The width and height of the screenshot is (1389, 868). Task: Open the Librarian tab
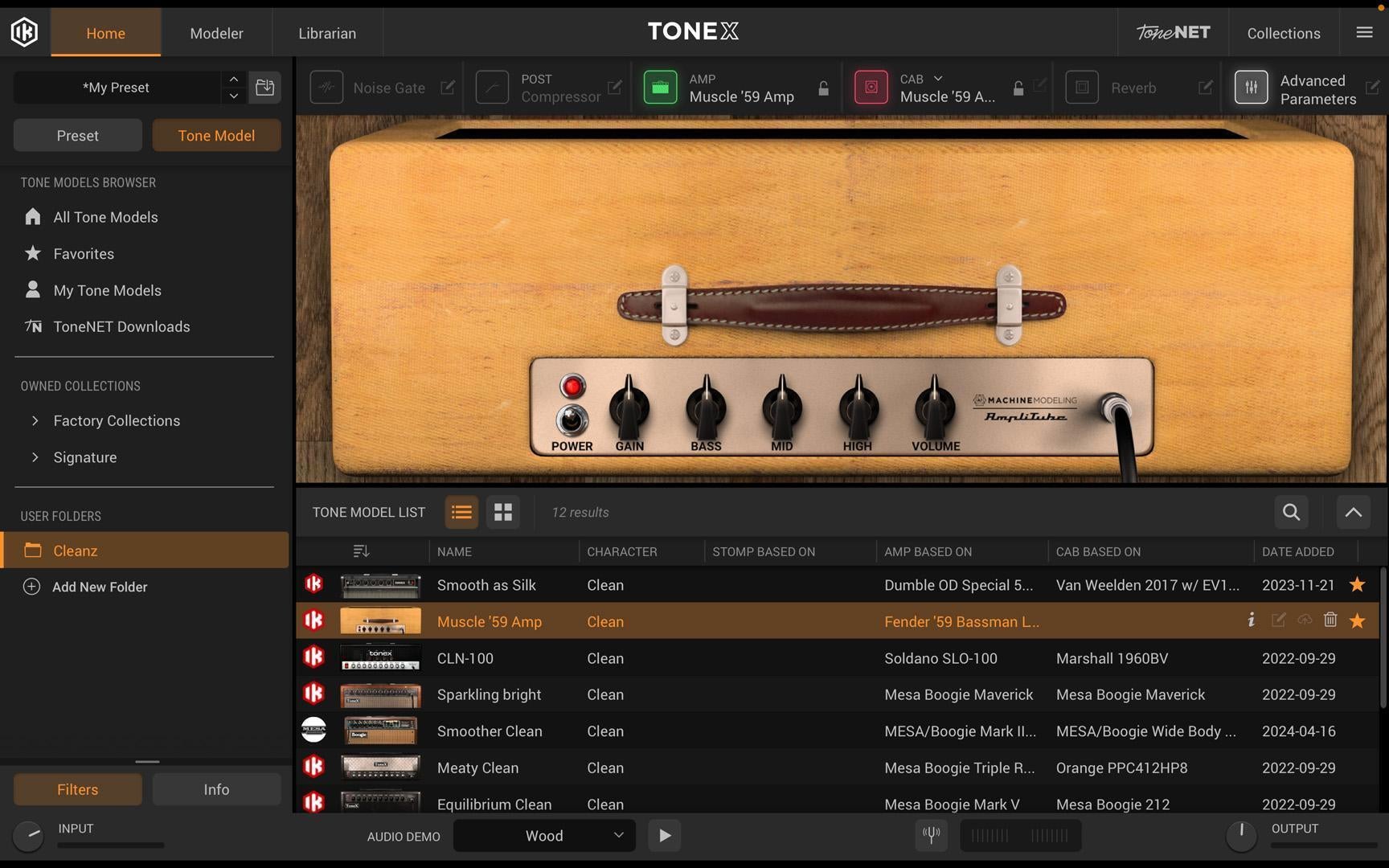click(x=327, y=33)
